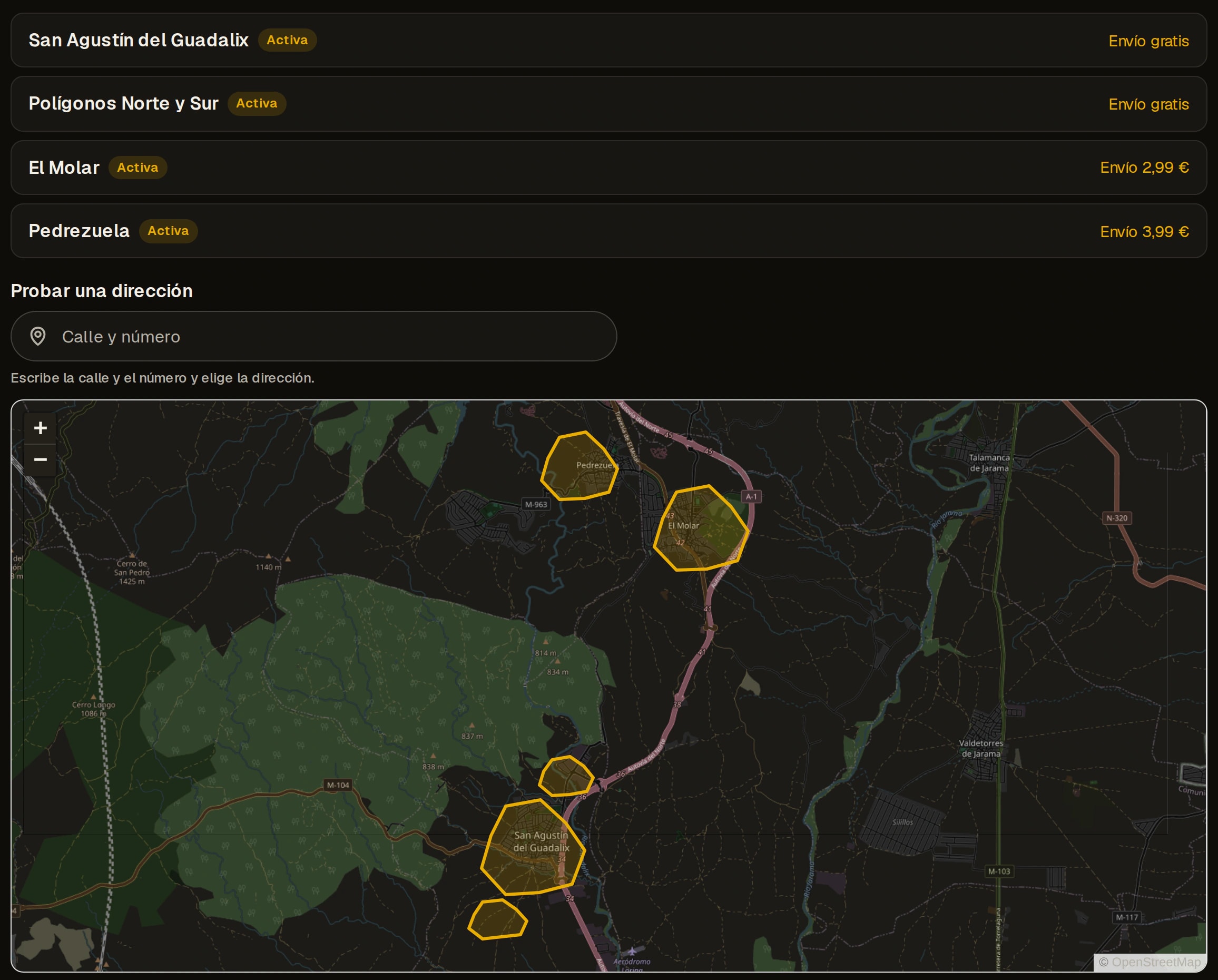Click 'Envío gratis' on Polígonos Norte y Sur row
This screenshot has width=1218, height=980.
tap(1148, 104)
